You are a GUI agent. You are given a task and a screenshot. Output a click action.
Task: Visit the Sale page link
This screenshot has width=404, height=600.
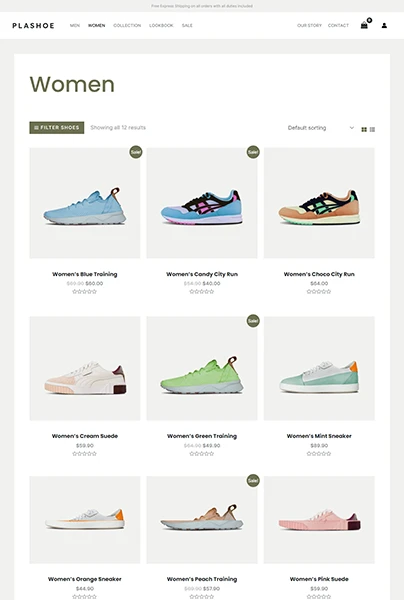click(187, 26)
